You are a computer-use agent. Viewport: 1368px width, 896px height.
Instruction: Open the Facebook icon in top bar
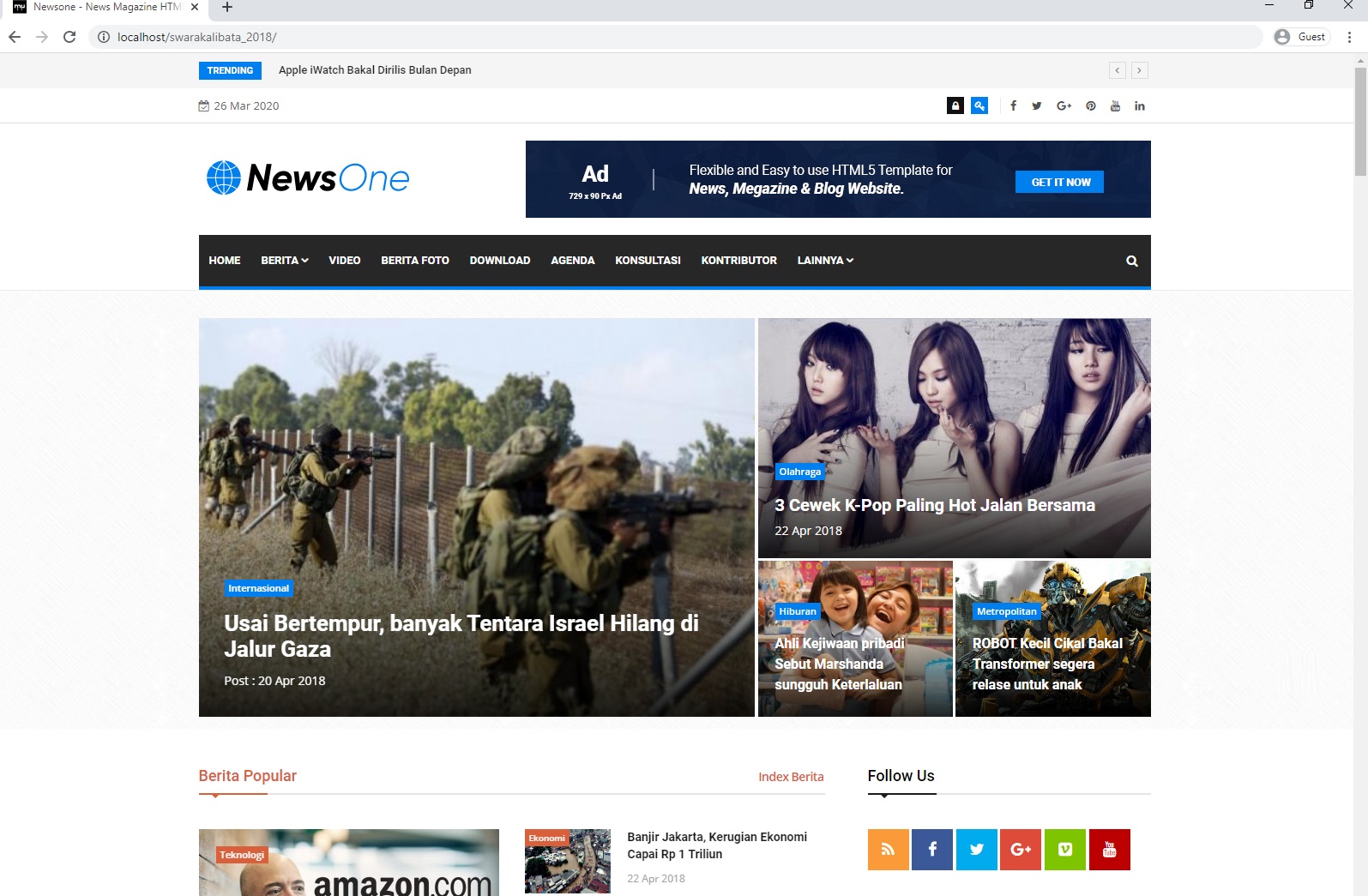click(x=1013, y=105)
